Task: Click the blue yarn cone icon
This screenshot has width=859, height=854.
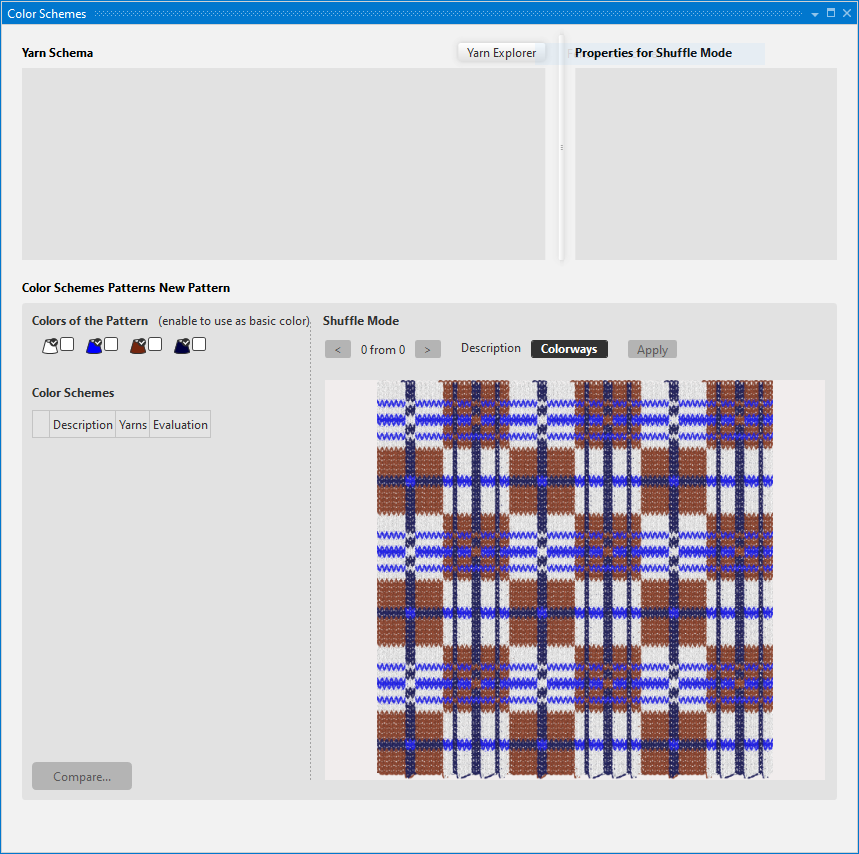Action: [x=94, y=346]
